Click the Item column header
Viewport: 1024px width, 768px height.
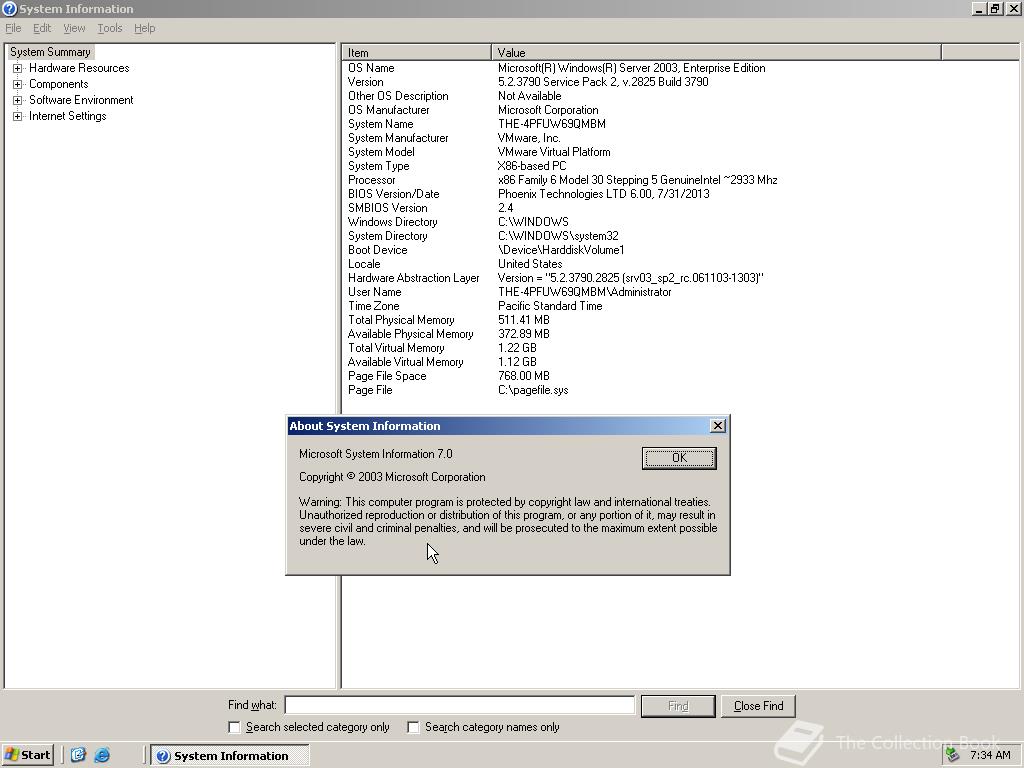[x=417, y=52]
